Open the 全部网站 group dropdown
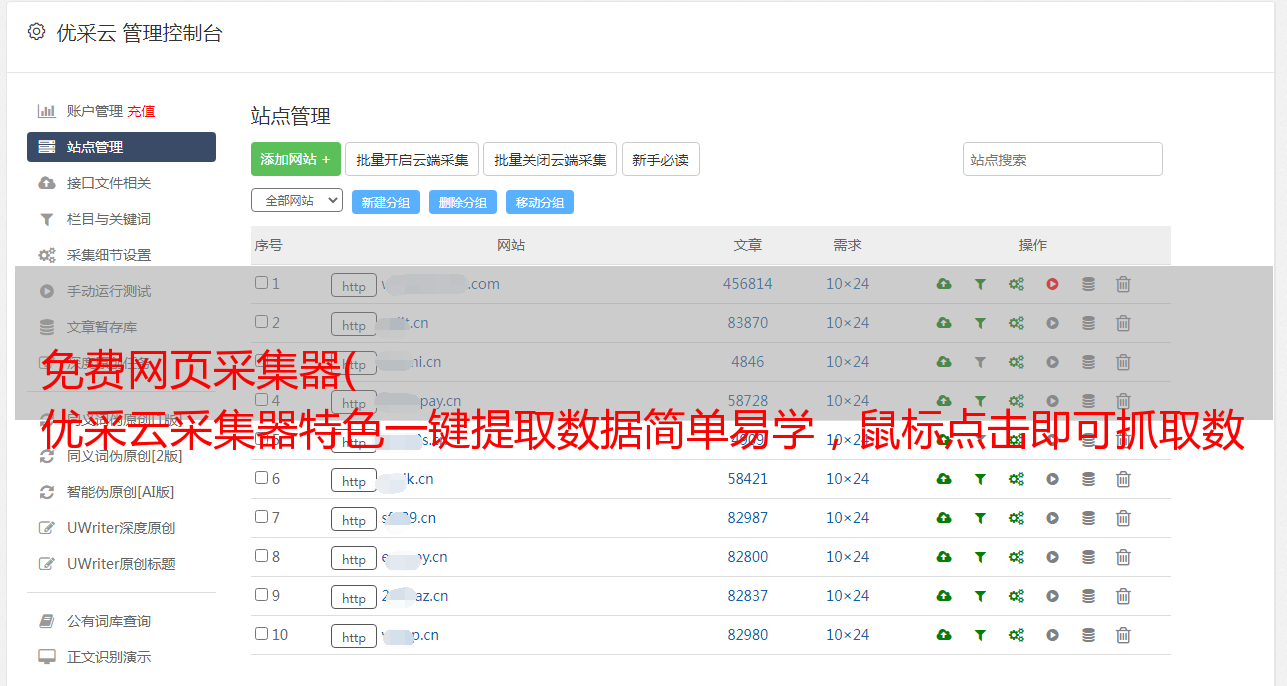The image size is (1287, 686). tap(297, 201)
